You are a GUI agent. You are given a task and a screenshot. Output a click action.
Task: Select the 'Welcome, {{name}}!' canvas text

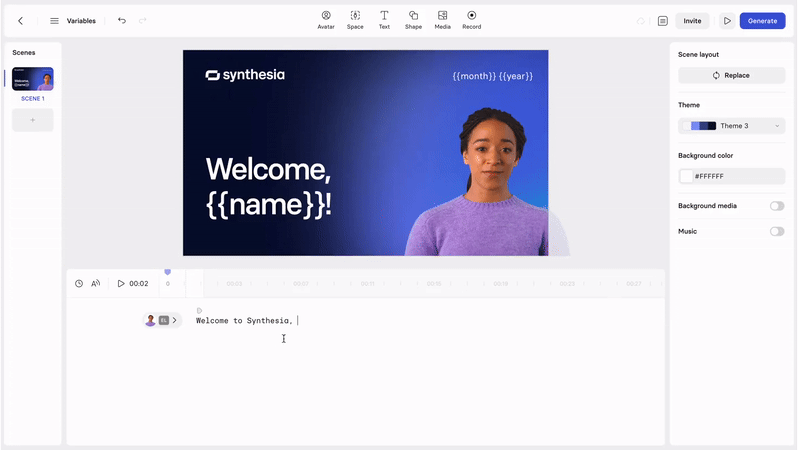pos(269,187)
